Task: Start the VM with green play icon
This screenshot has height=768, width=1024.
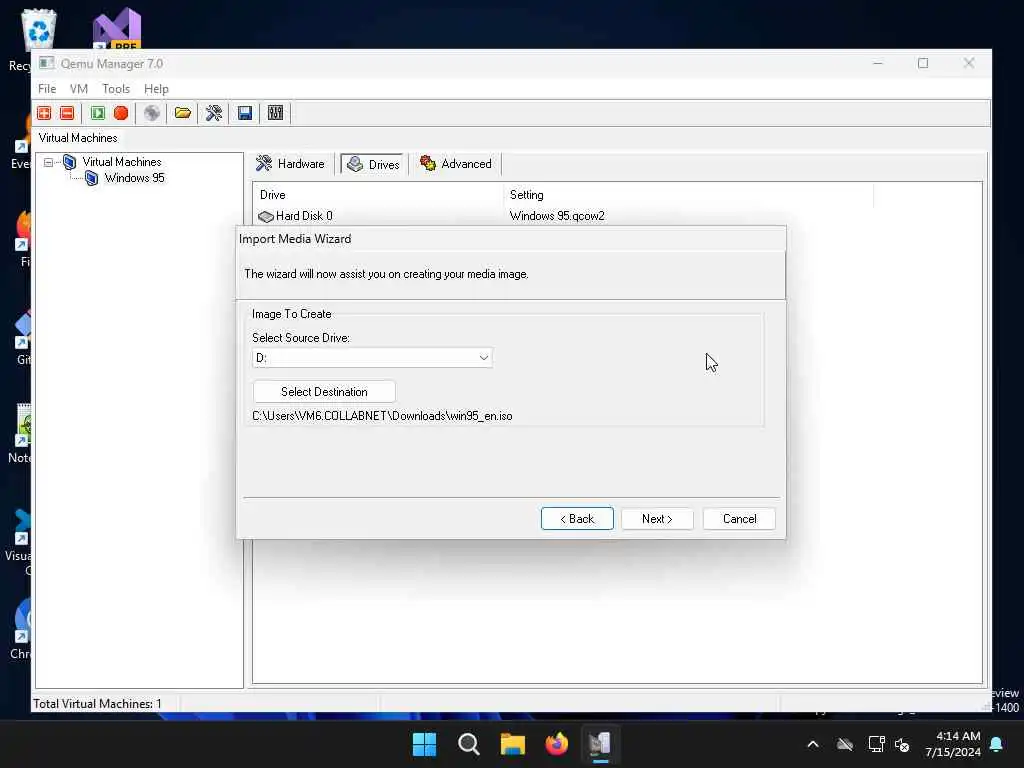Action: [x=98, y=113]
